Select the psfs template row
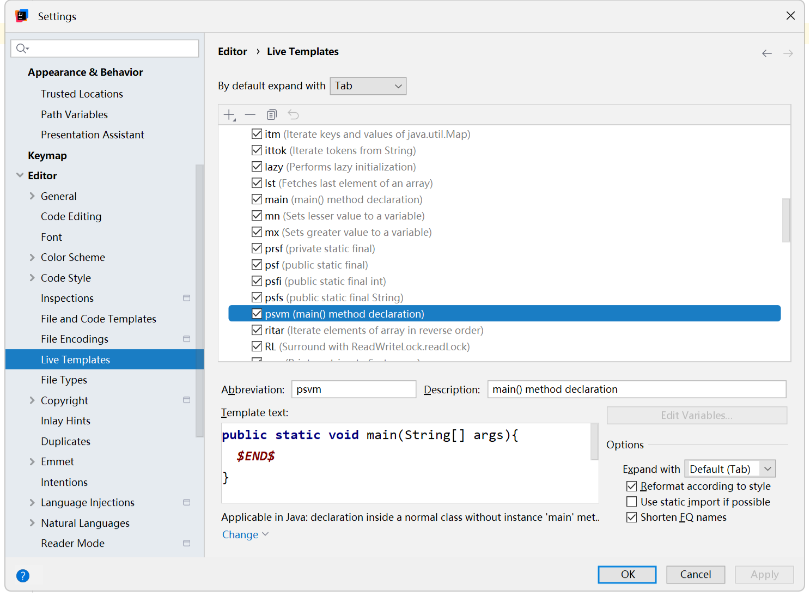This screenshot has width=809, height=593. tap(505, 297)
